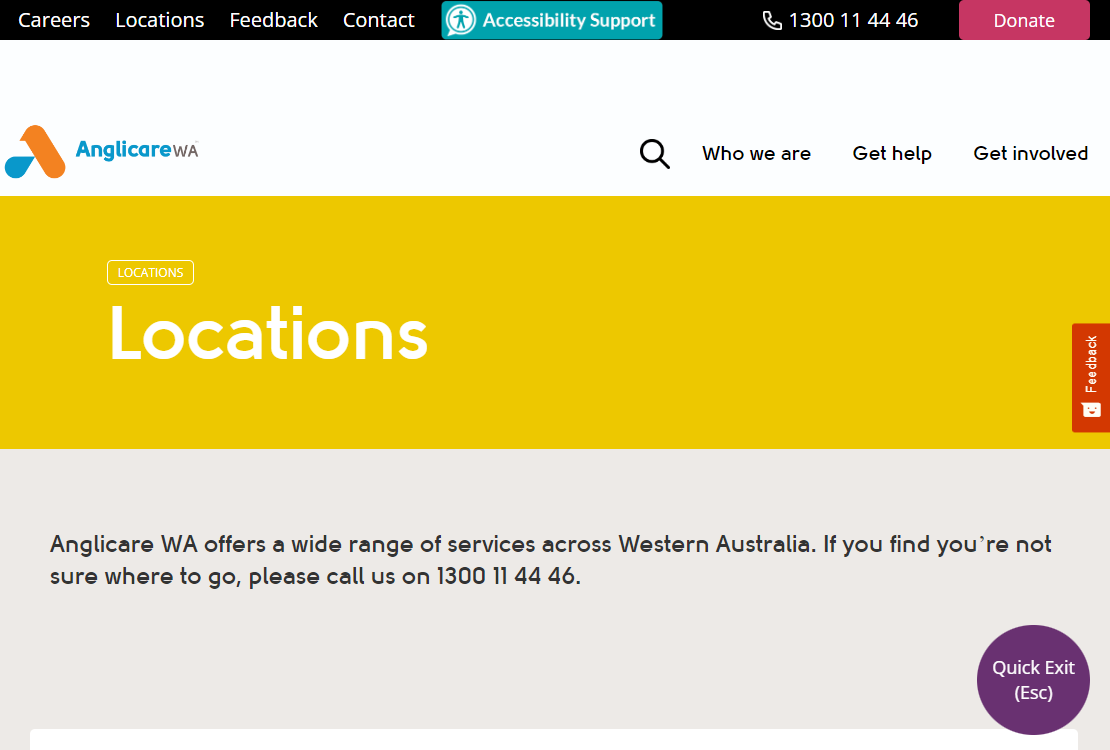Open the Get help menu

click(x=892, y=154)
